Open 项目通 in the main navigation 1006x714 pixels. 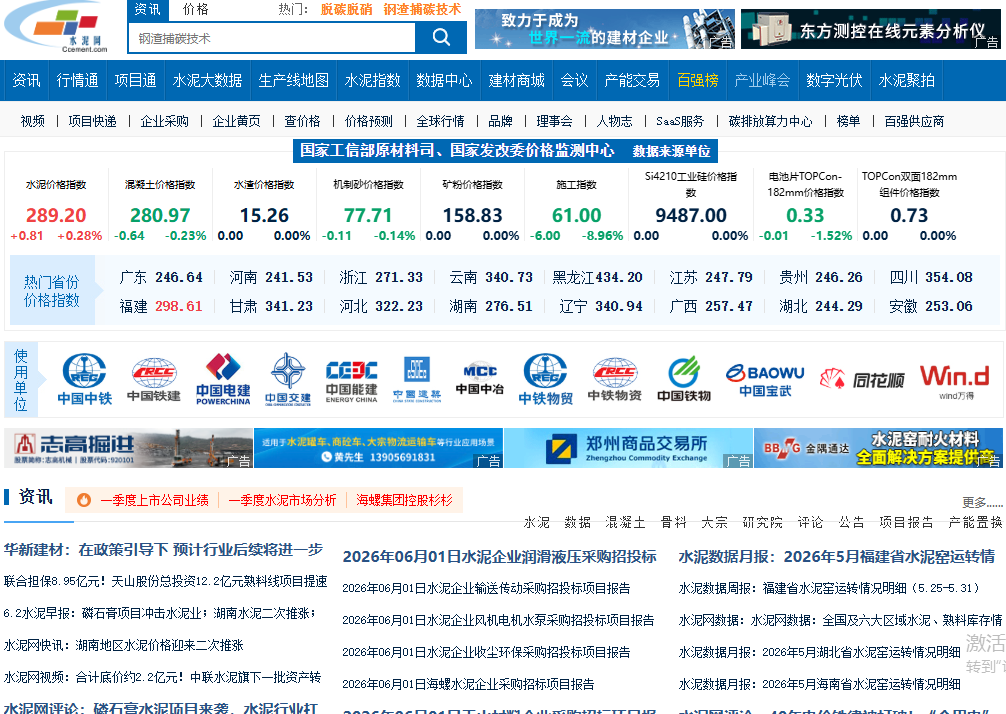click(135, 80)
